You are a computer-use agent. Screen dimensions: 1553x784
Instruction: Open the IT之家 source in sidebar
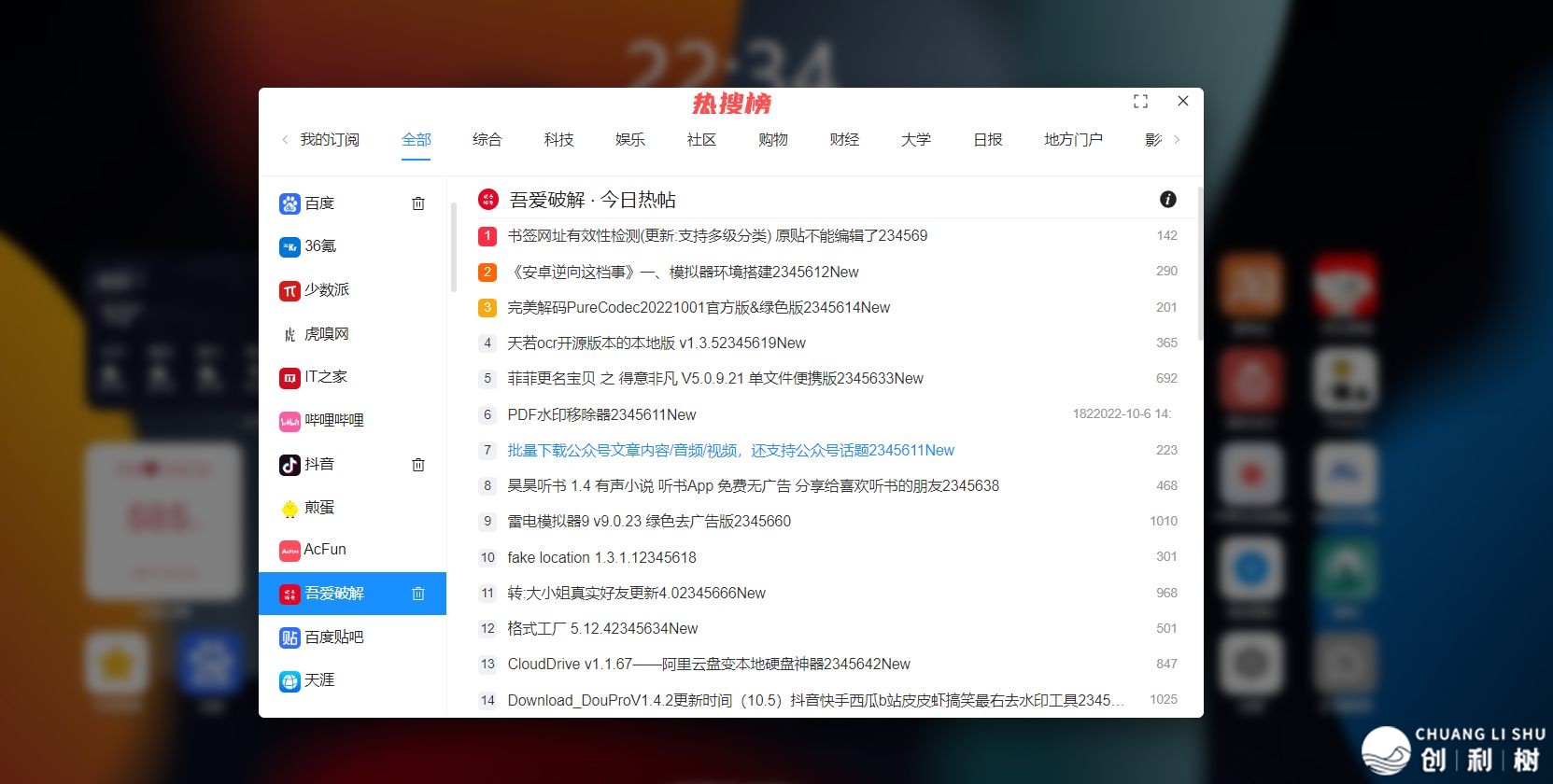[x=314, y=377]
